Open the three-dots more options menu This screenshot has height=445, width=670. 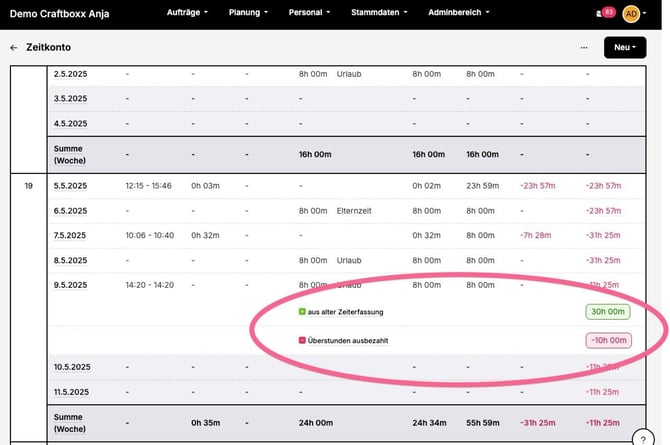(584, 47)
